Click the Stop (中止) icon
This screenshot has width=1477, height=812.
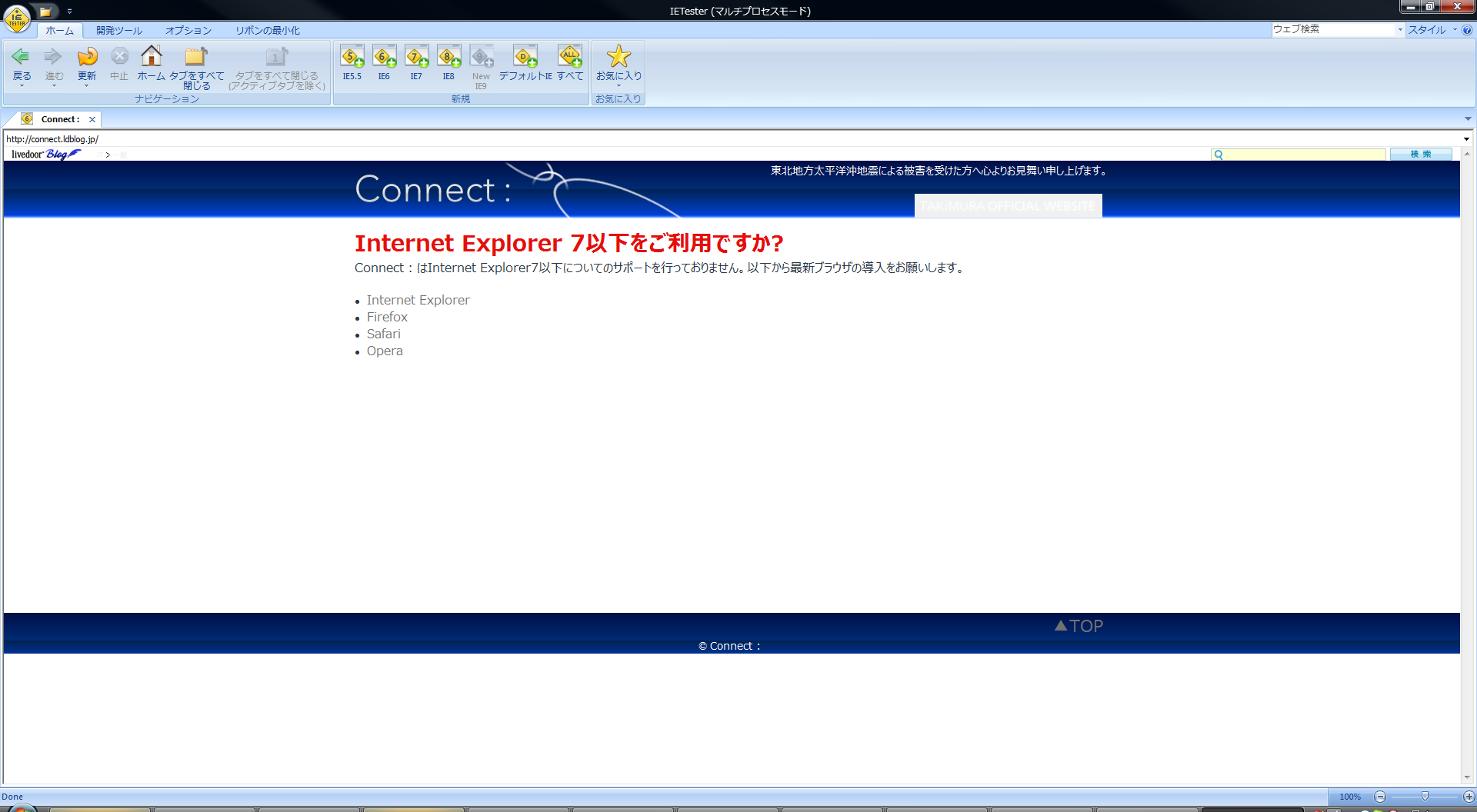tap(119, 57)
